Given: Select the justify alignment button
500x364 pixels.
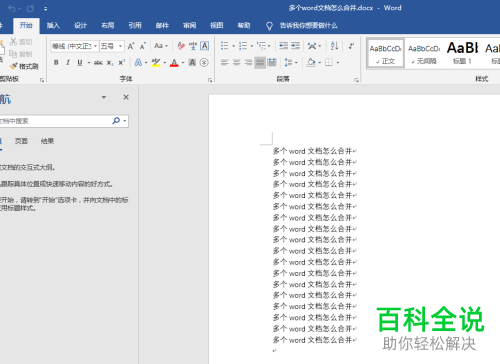Looking at the screenshot, I should click(260, 62).
